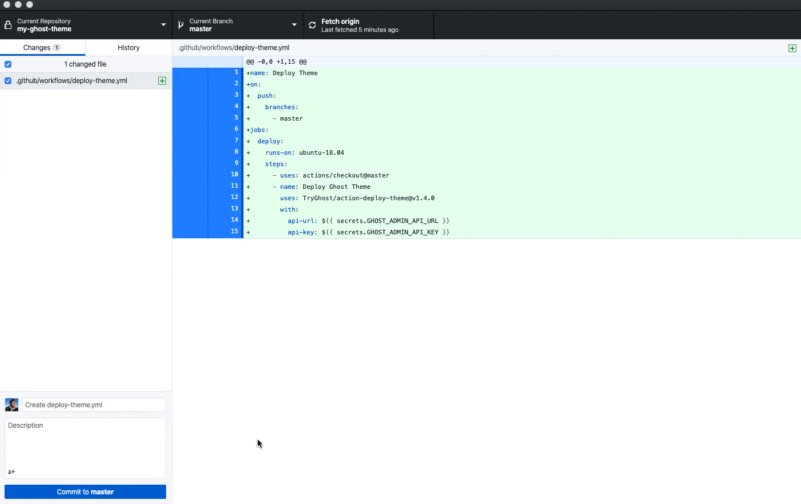Click the add co-authors icon in Description box

pyautogui.click(x=11, y=471)
